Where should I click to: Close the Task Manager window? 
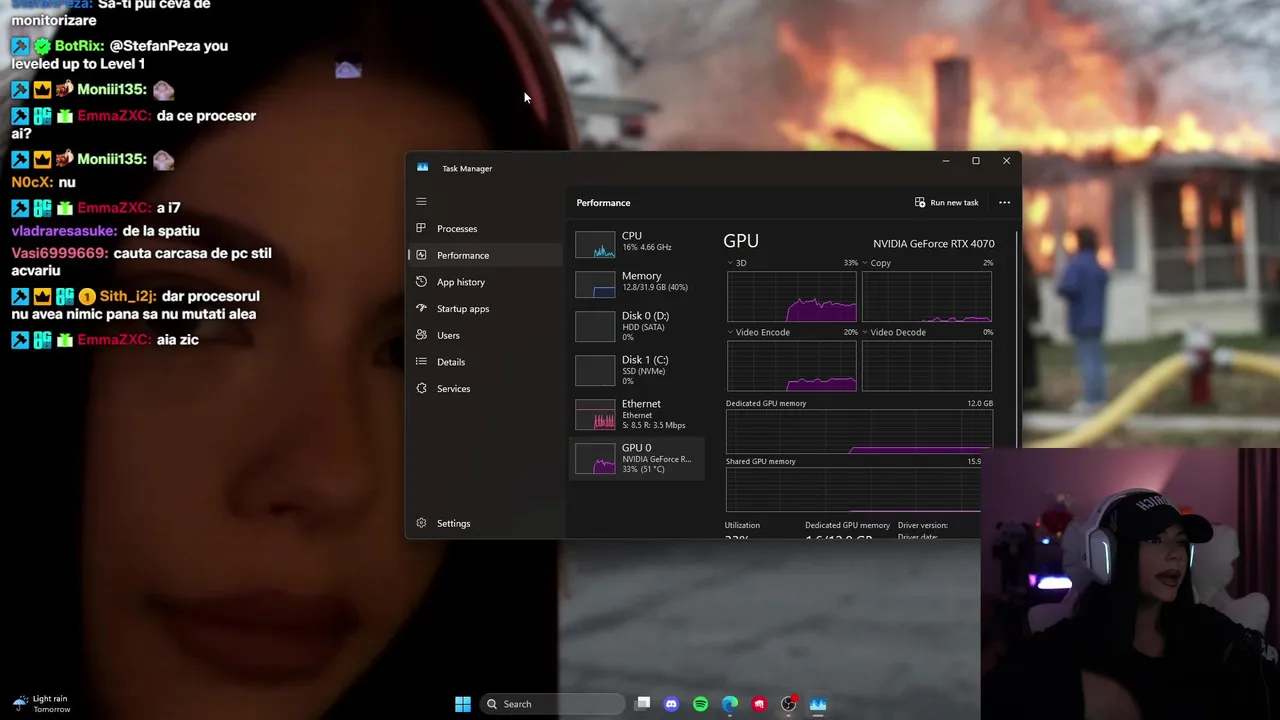click(x=1007, y=161)
